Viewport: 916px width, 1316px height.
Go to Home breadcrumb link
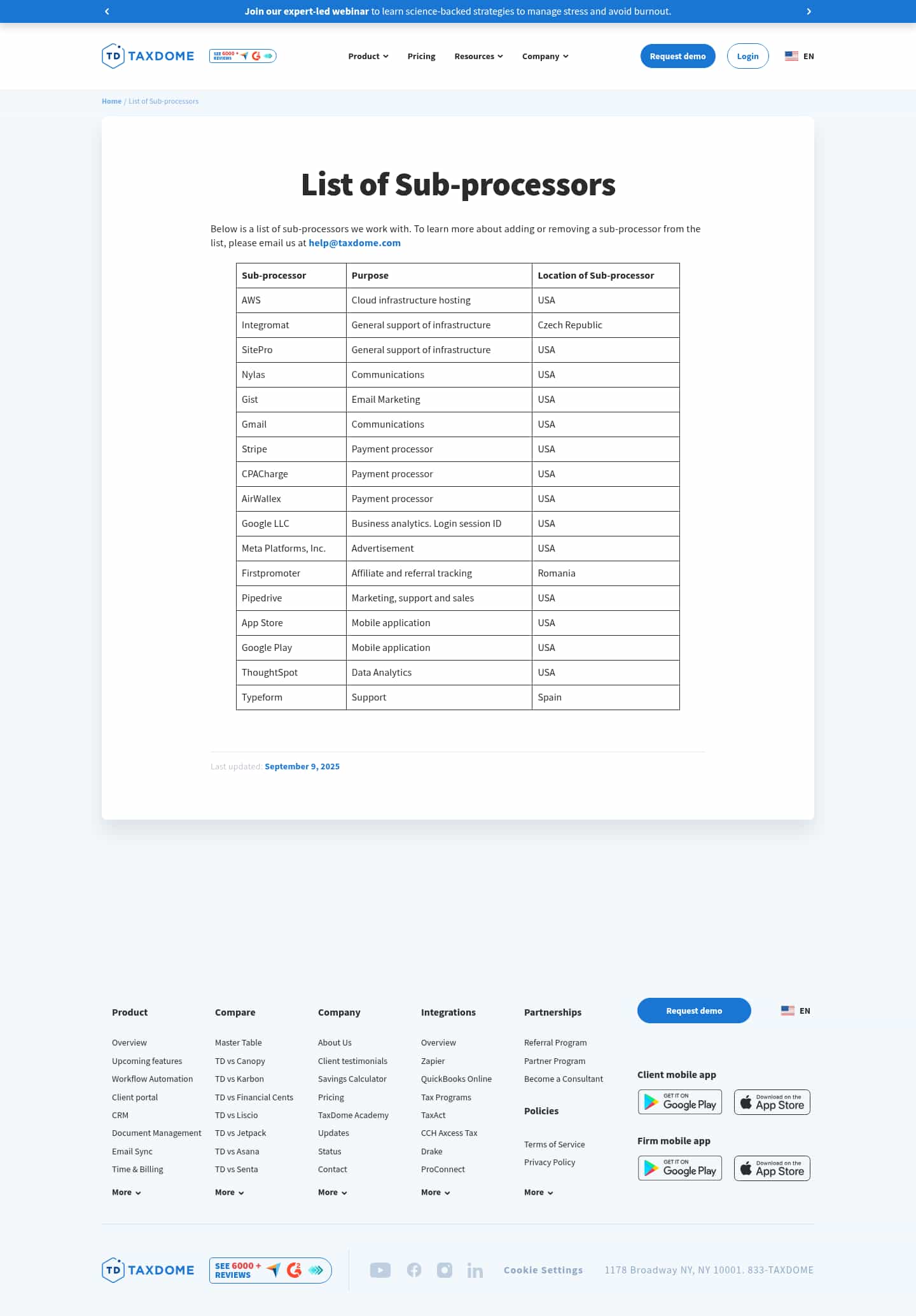pos(111,101)
